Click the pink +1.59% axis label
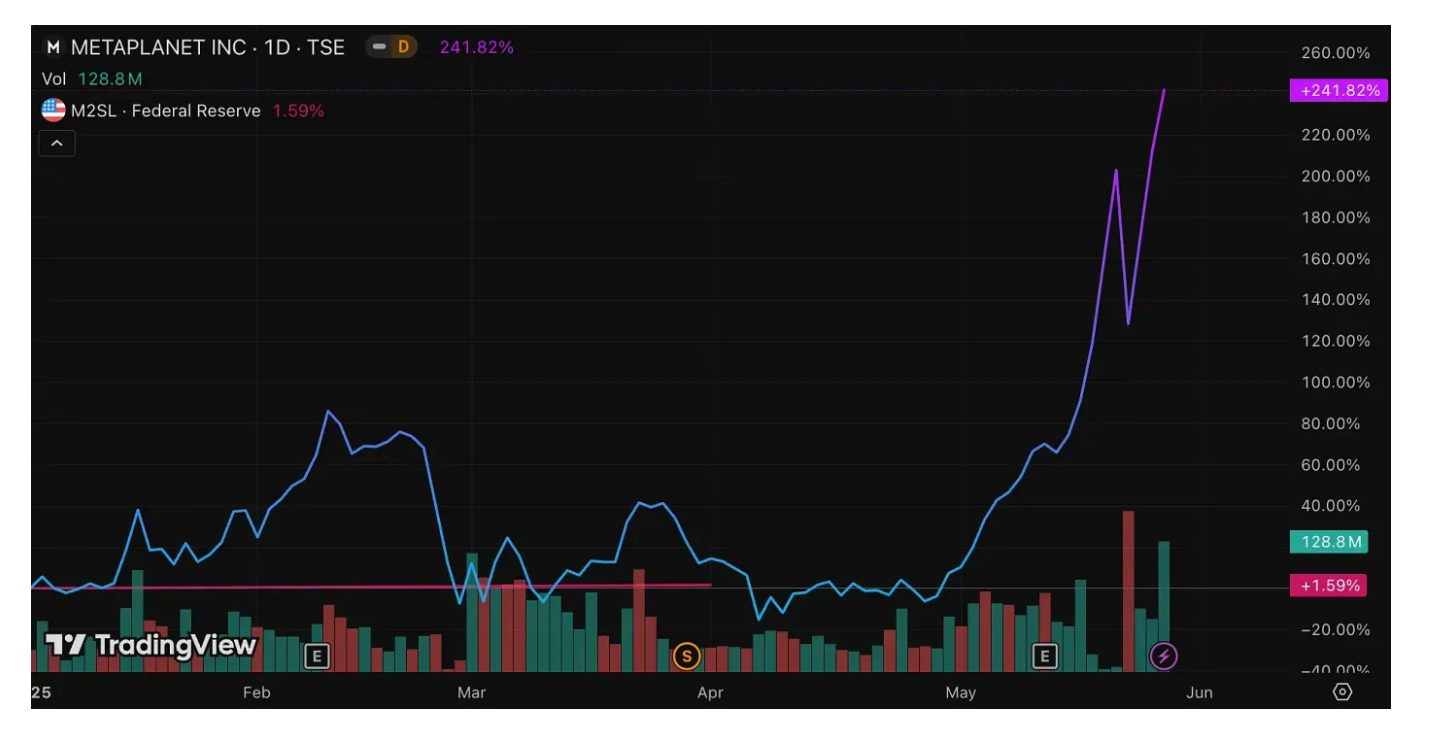 click(1330, 585)
